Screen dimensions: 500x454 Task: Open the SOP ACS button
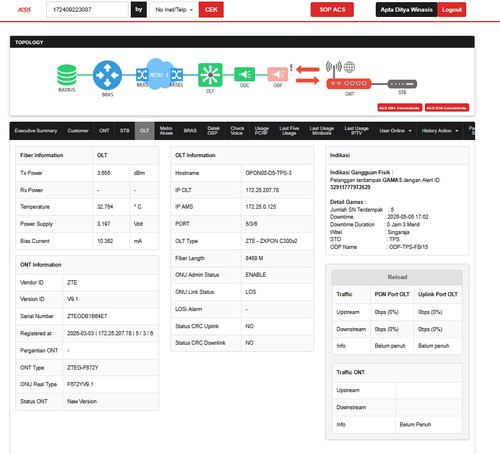332,10
